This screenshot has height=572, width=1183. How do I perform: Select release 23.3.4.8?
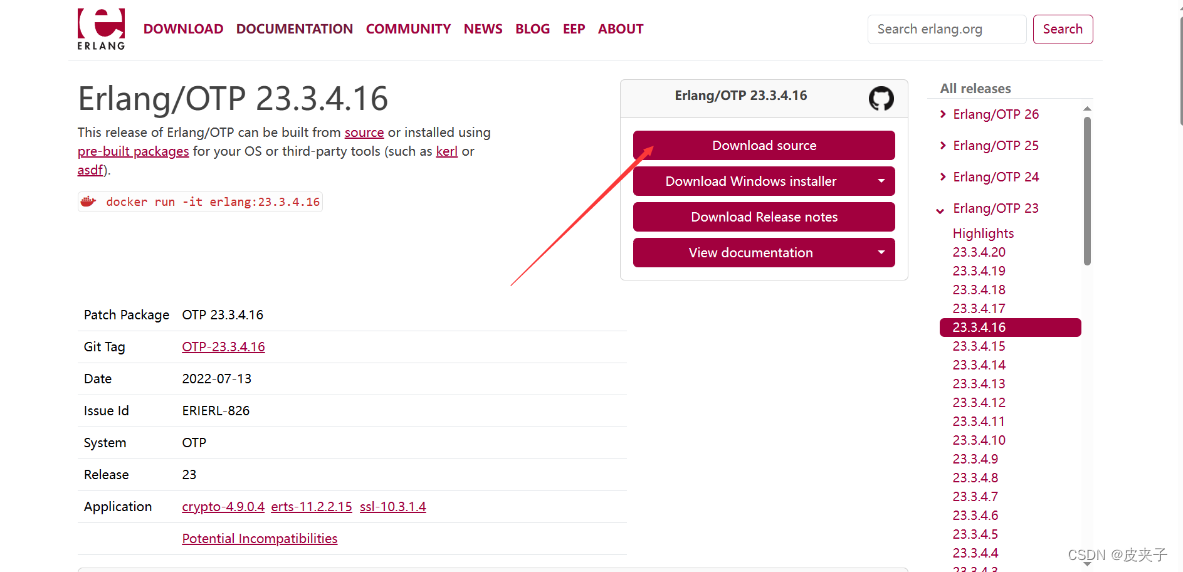click(x=976, y=478)
